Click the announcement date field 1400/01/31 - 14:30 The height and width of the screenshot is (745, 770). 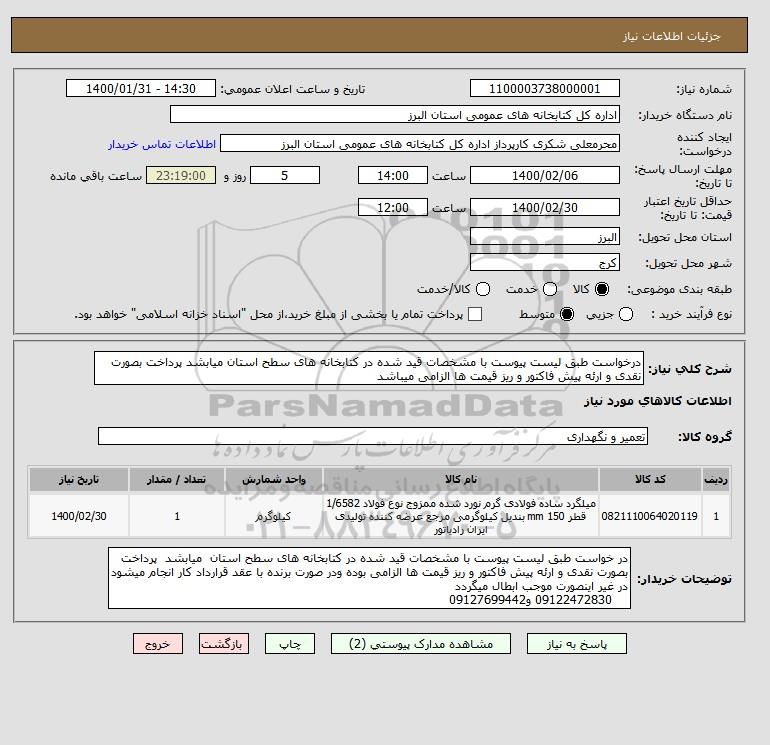(141, 88)
